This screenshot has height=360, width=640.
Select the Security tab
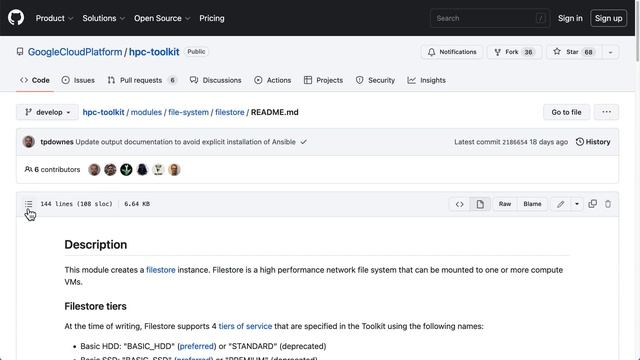click(x=376, y=80)
